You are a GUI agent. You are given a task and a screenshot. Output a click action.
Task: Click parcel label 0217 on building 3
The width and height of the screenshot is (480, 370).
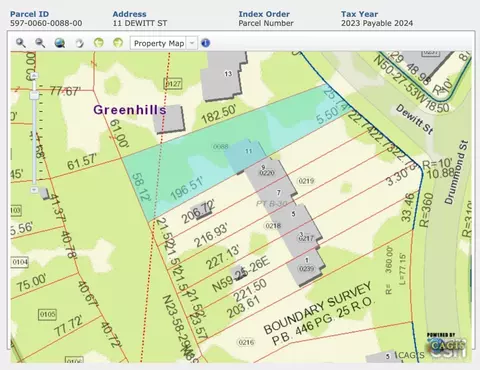pyautogui.click(x=306, y=239)
